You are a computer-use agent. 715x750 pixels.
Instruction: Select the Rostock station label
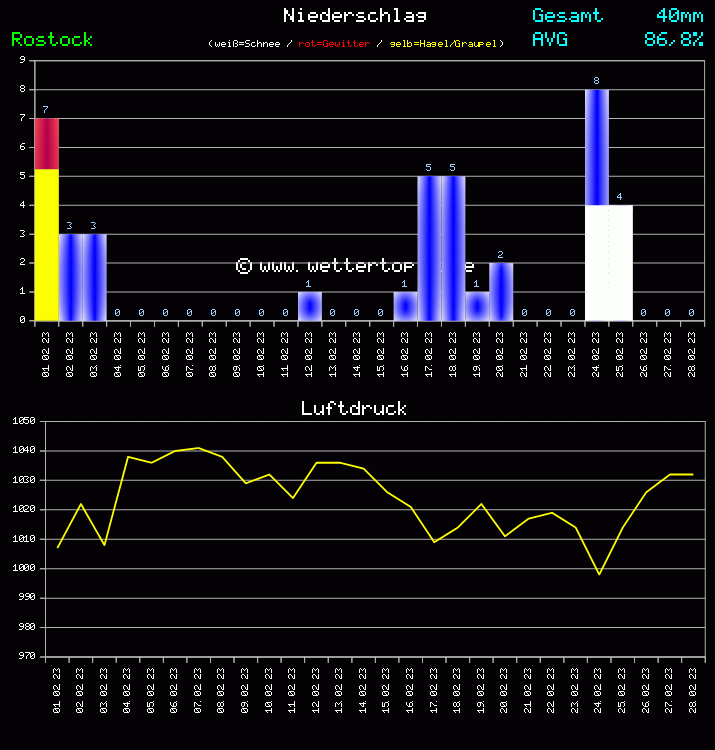52,40
